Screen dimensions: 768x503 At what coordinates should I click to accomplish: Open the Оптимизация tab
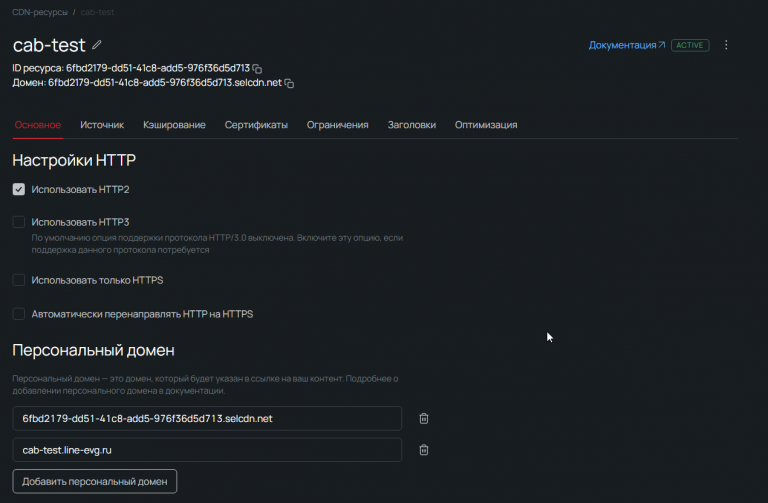[x=486, y=125]
